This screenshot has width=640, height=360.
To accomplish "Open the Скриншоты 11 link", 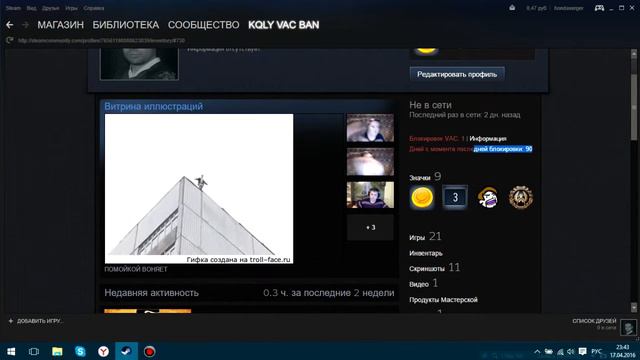I will click(x=435, y=268).
